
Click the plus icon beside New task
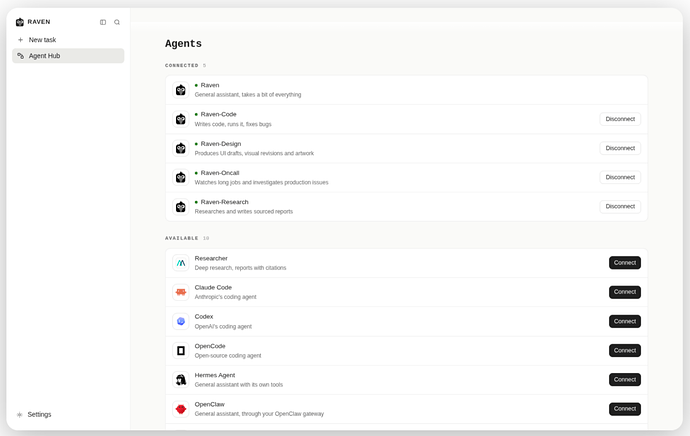[20, 40]
